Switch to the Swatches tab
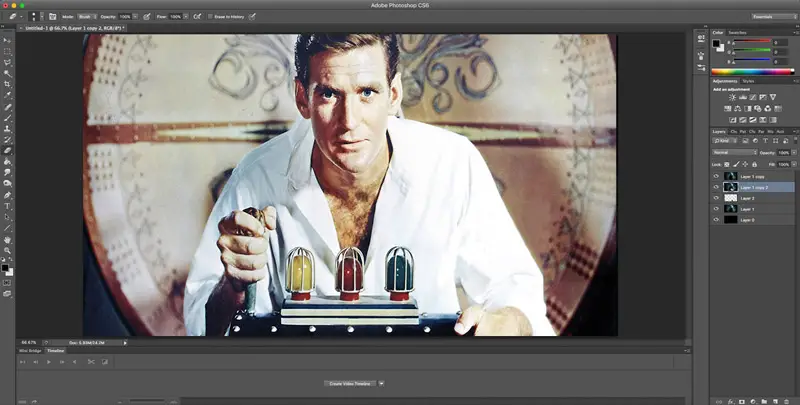The height and width of the screenshot is (405, 800). coord(737,33)
